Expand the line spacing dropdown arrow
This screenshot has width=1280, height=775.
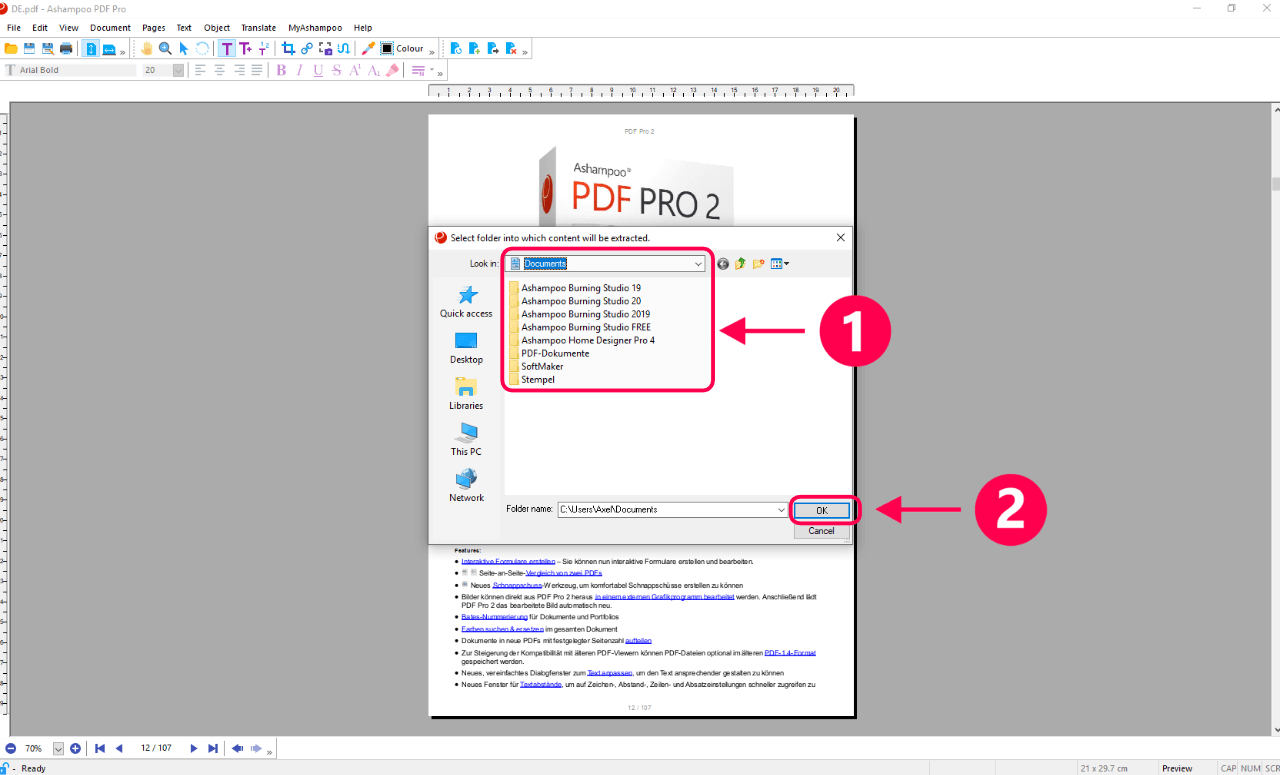pyautogui.click(x=431, y=70)
